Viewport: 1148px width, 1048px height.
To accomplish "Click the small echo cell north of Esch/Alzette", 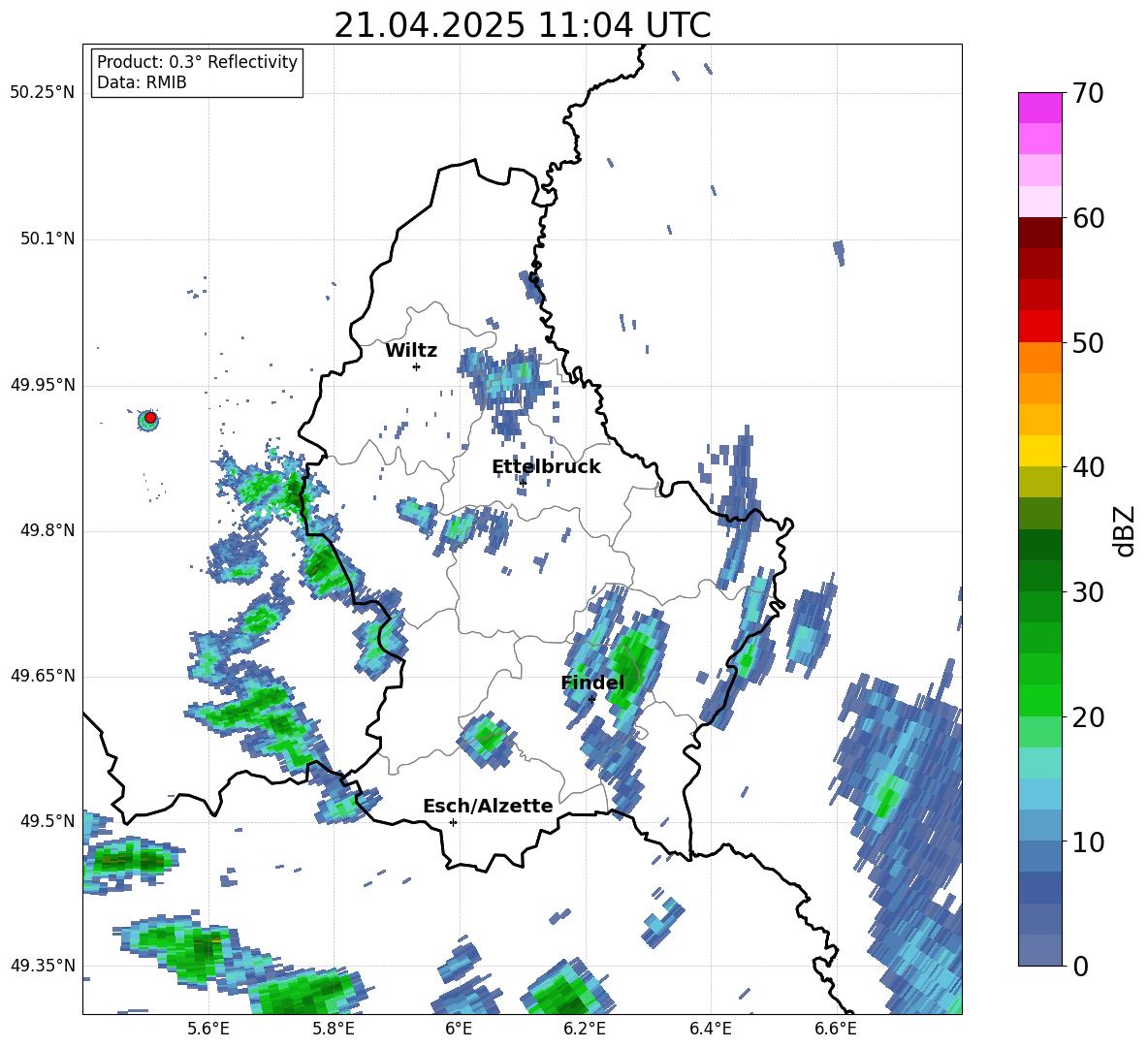I will (x=485, y=738).
